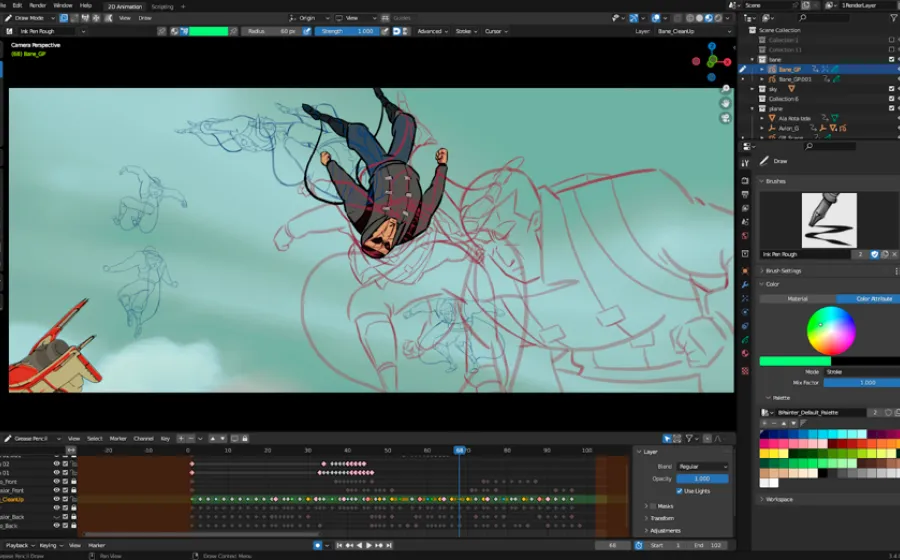Image resolution: width=900 pixels, height=560 pixels.
Task: Select the Color Attribute tab
Action: (x=868, y=299)
